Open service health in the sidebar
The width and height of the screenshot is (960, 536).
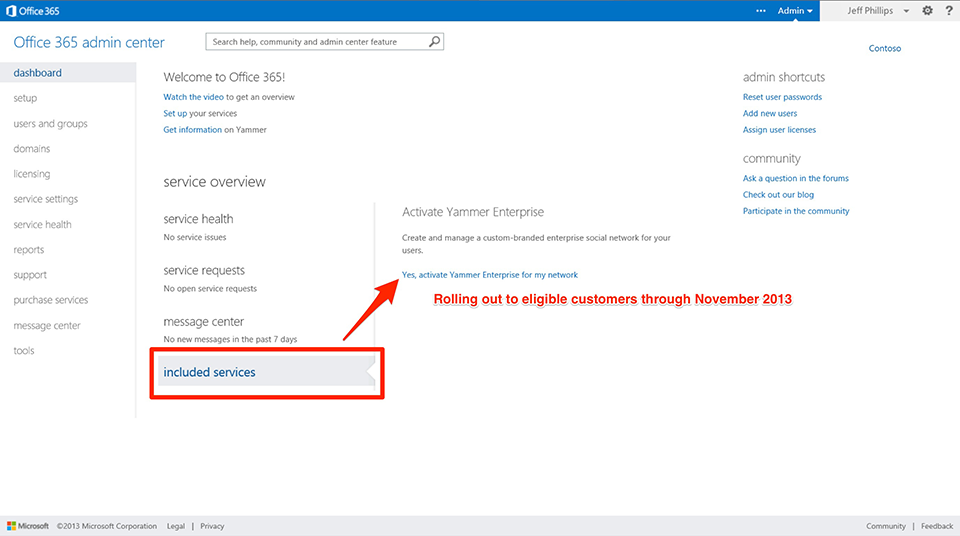42,224
